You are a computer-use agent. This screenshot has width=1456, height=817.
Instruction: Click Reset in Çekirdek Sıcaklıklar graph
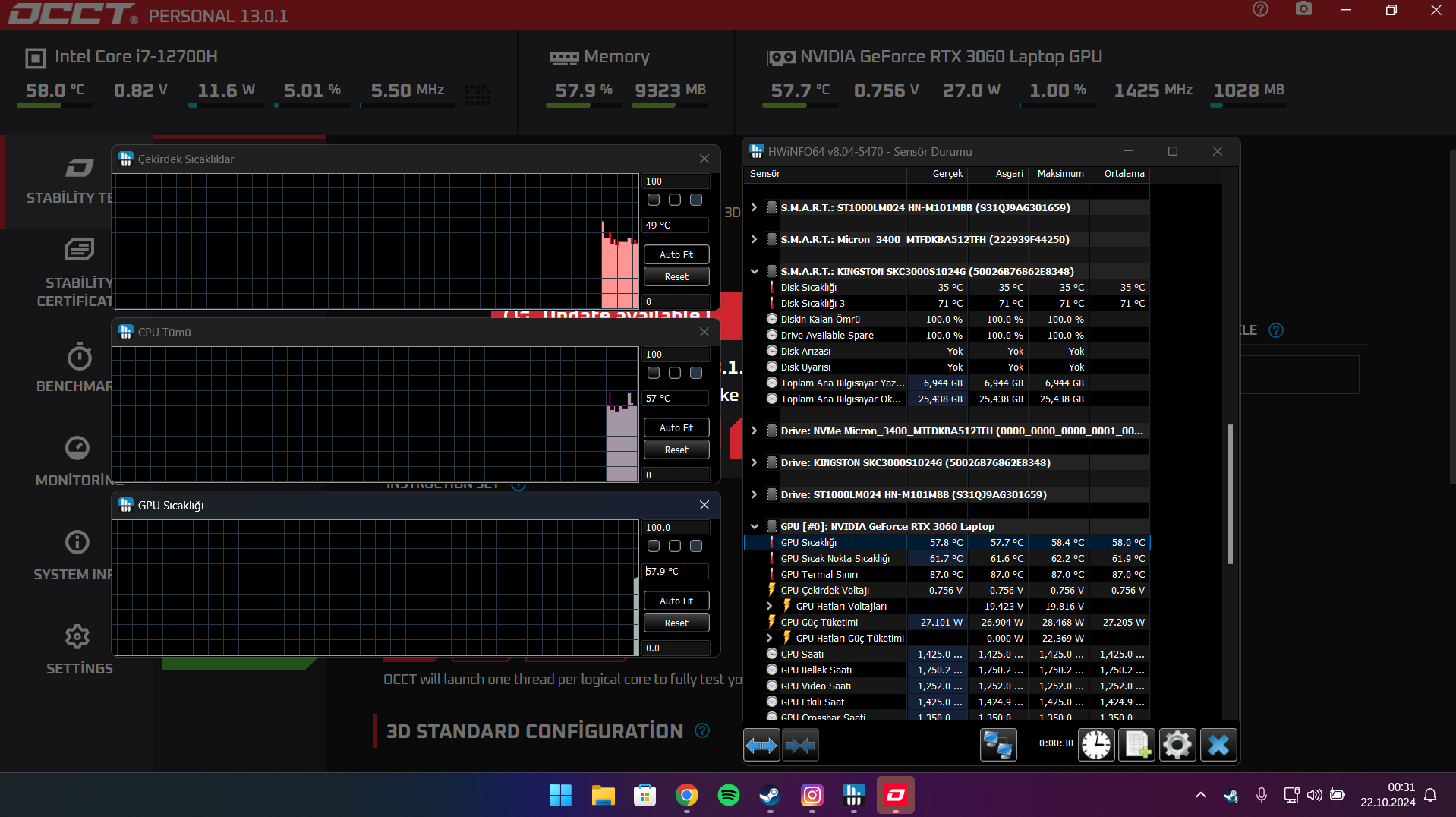tap(676, 277)
